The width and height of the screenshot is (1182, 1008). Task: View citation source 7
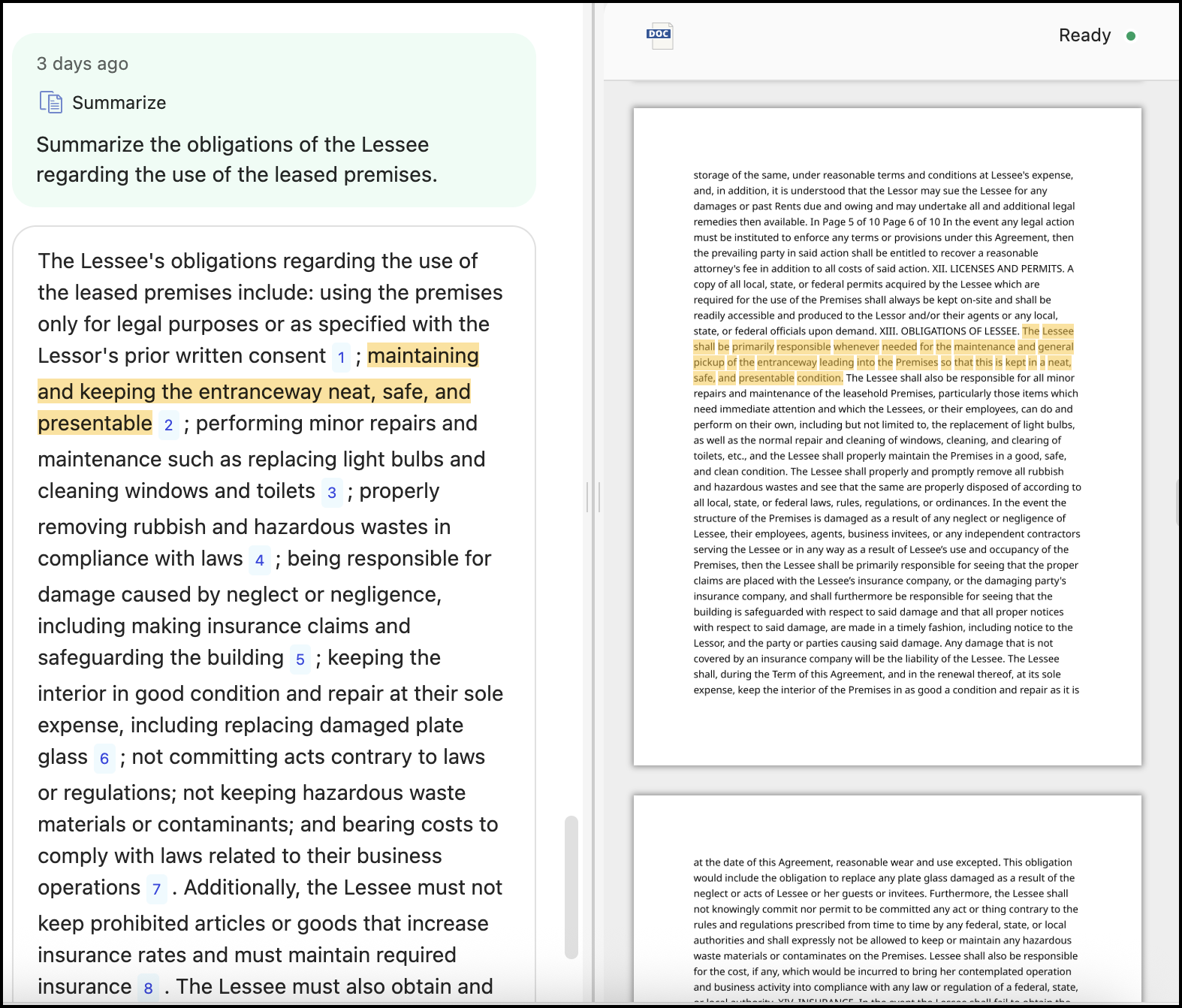click(156, 889)
